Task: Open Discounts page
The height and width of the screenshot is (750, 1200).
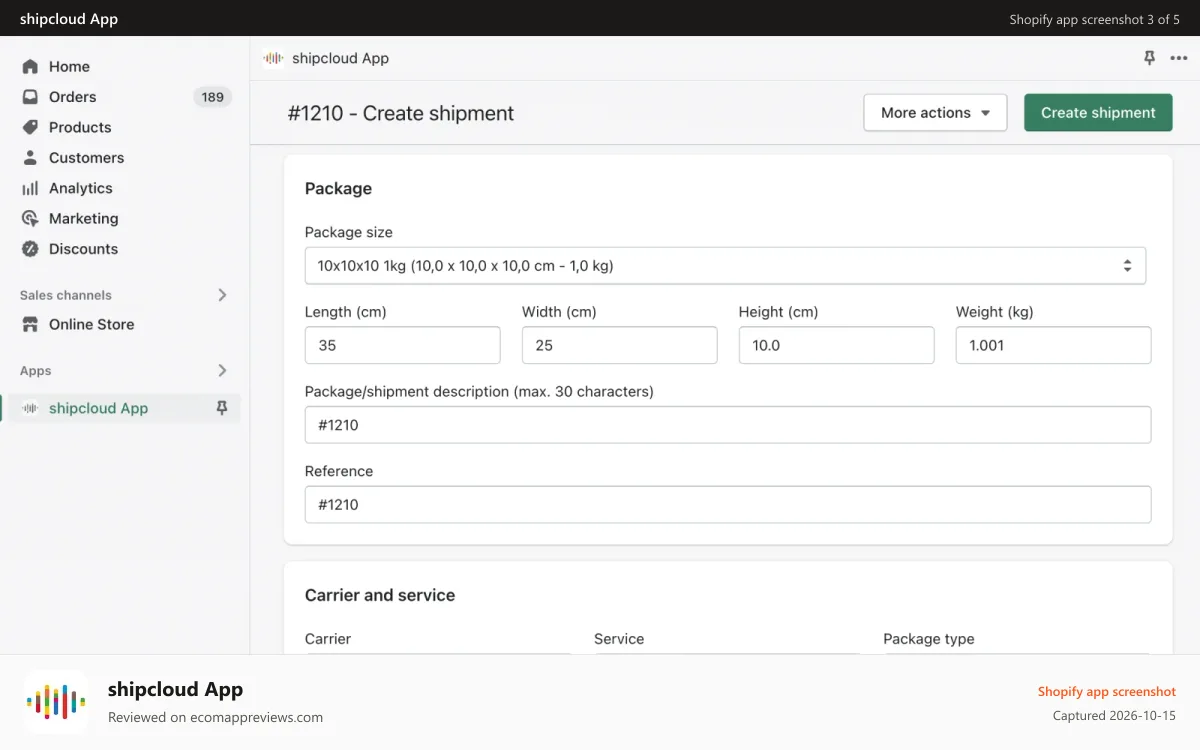Action: pos(84,249)
